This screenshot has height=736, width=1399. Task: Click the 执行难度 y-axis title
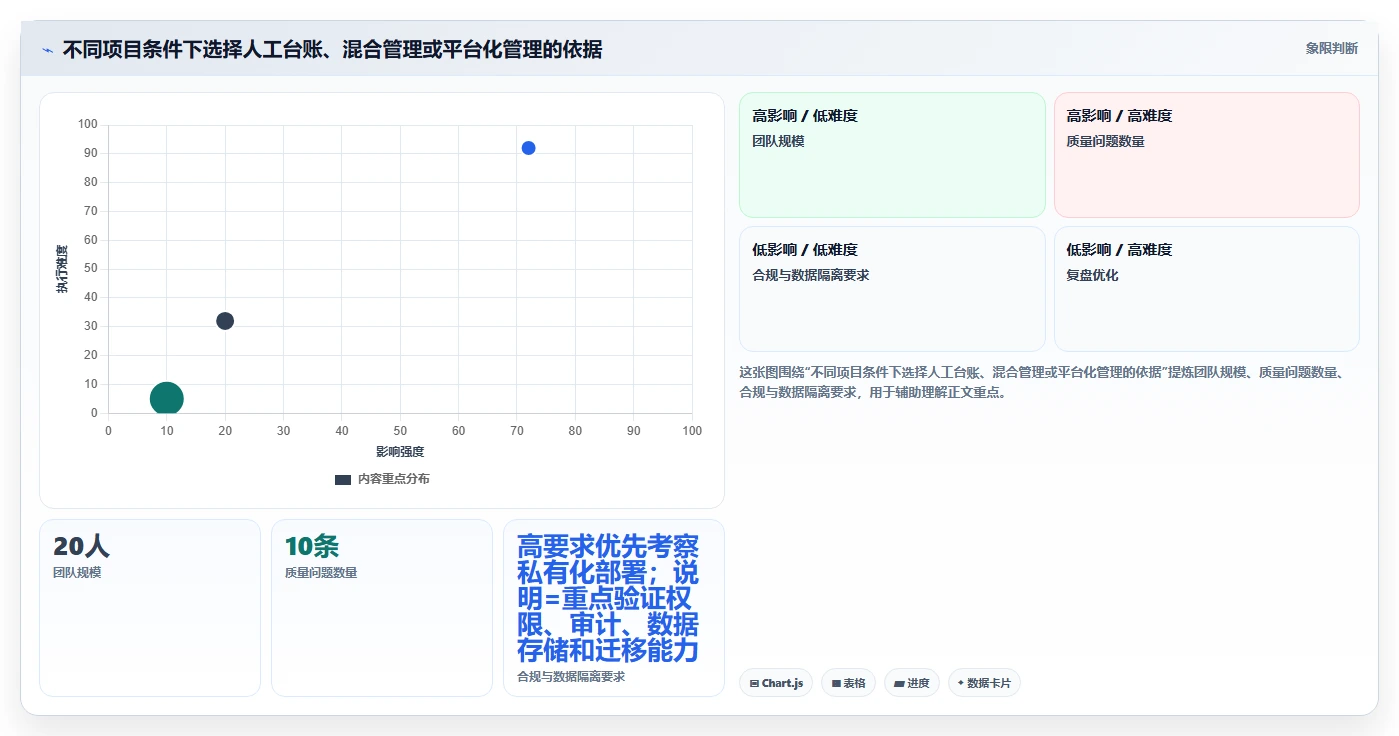62,269
